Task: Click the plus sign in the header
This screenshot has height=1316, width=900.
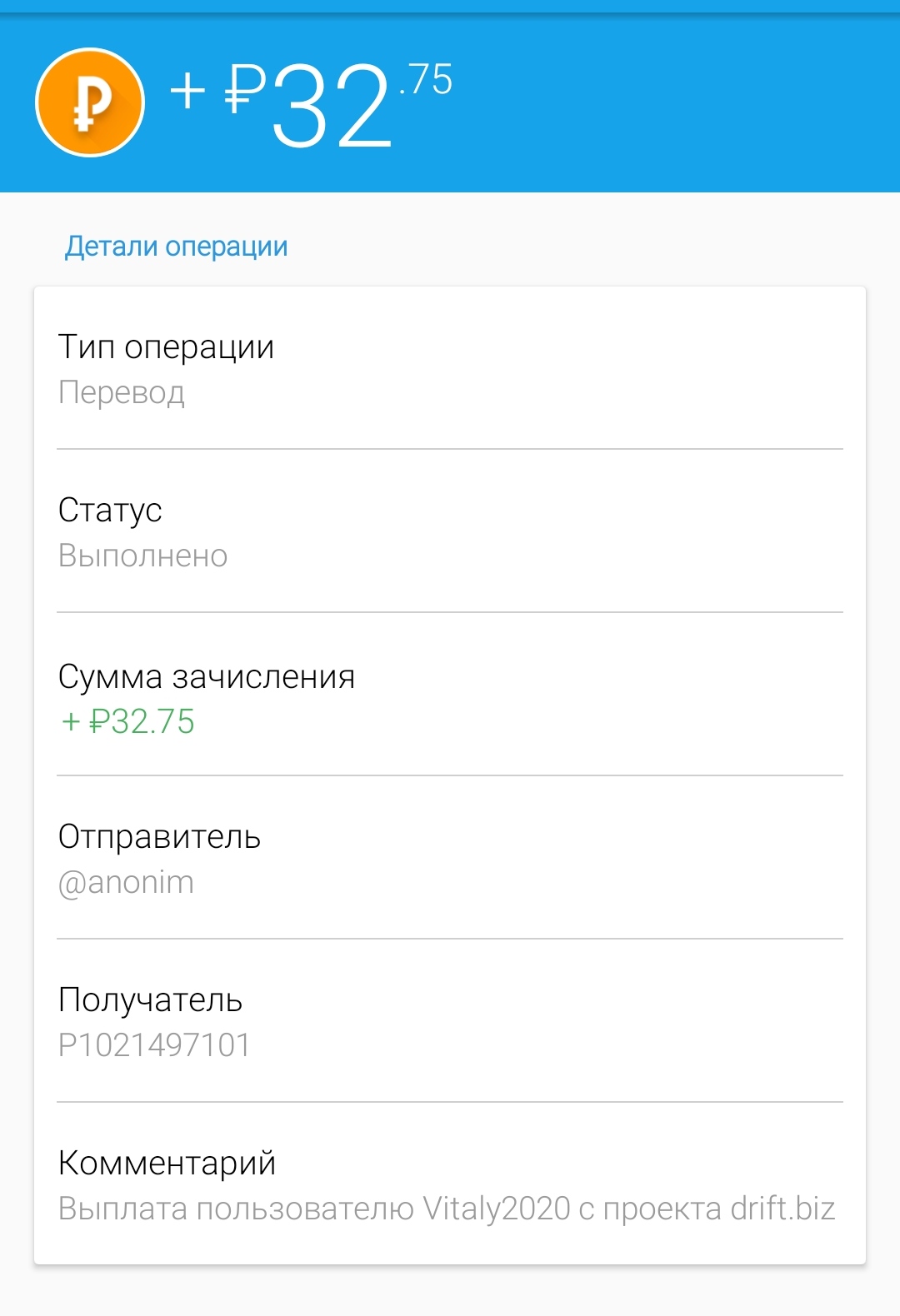Action: pos(187,90)
